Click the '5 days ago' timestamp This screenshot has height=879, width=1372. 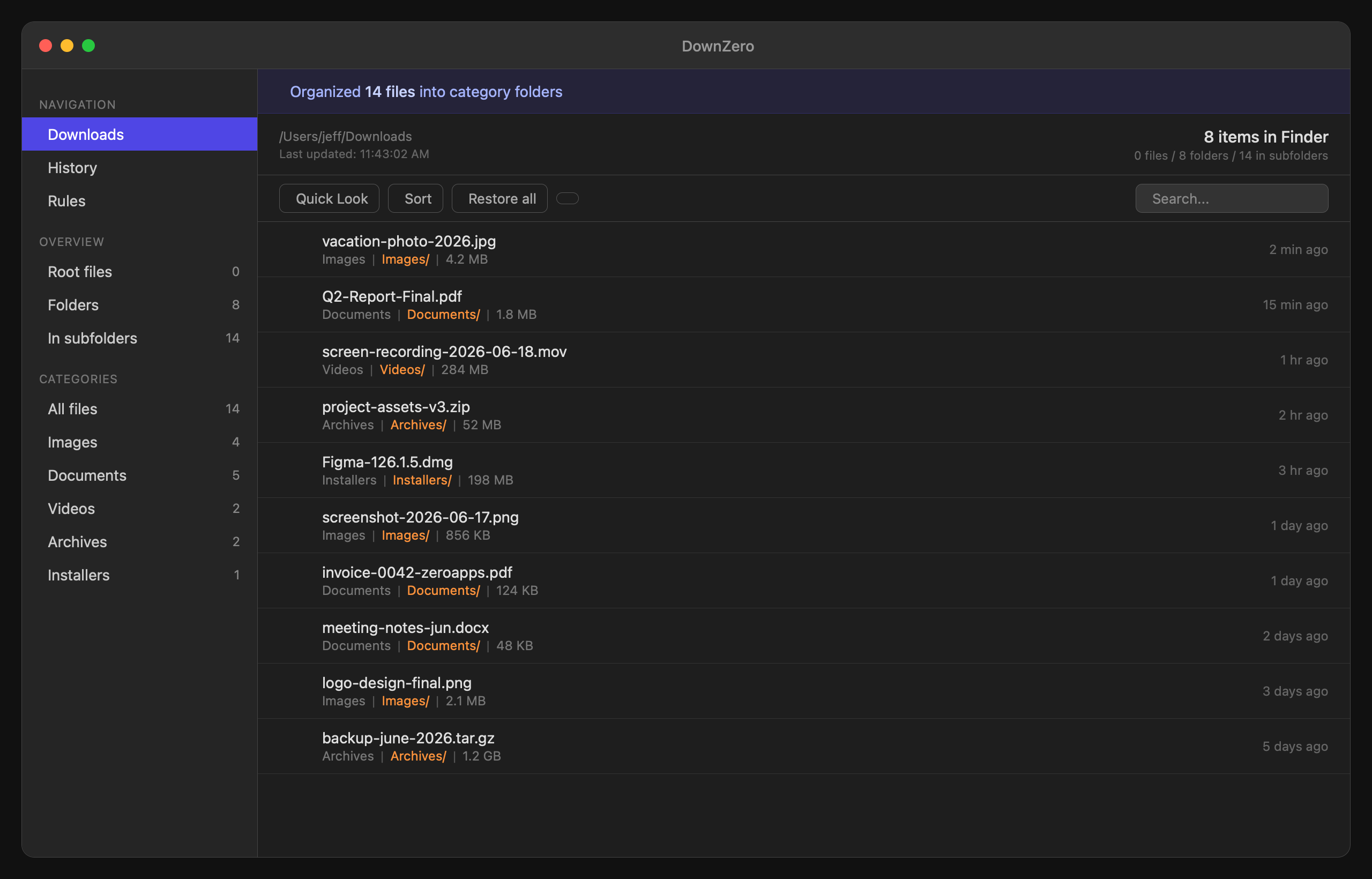pyautogui.click(x=1295, y=746)
